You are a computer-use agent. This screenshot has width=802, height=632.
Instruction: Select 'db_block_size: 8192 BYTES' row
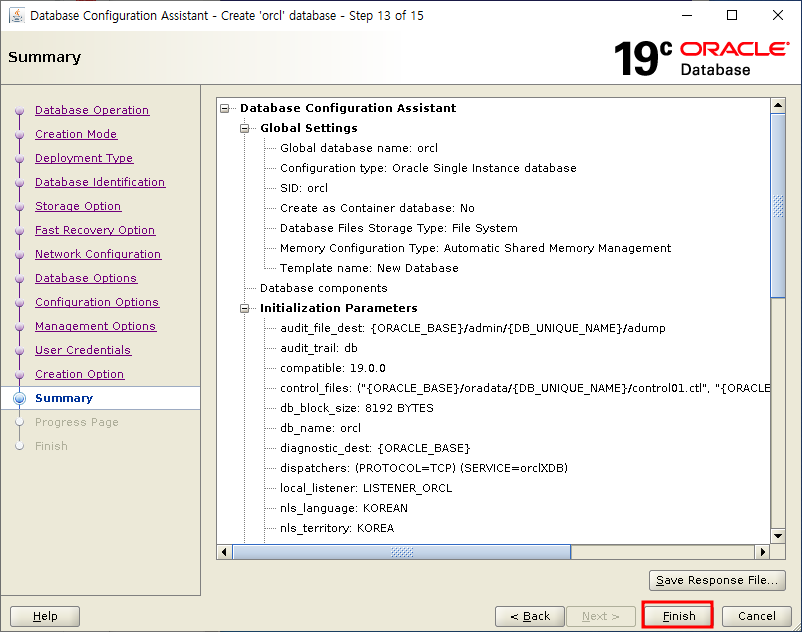(357, 408)
